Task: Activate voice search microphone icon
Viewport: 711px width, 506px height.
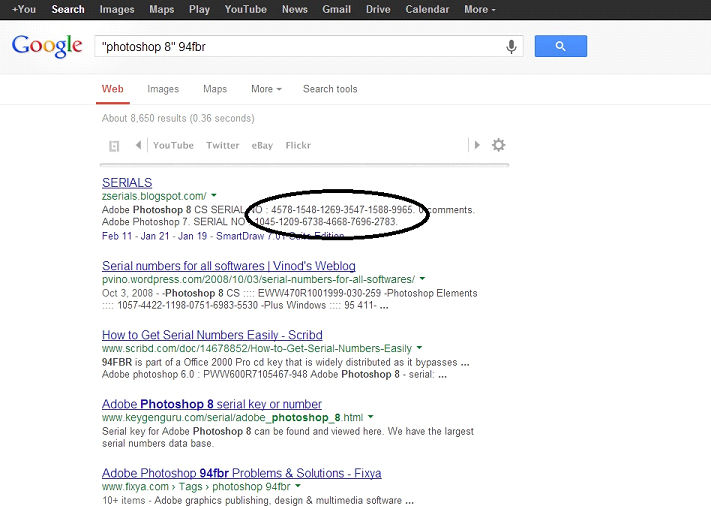Action: 511,46
